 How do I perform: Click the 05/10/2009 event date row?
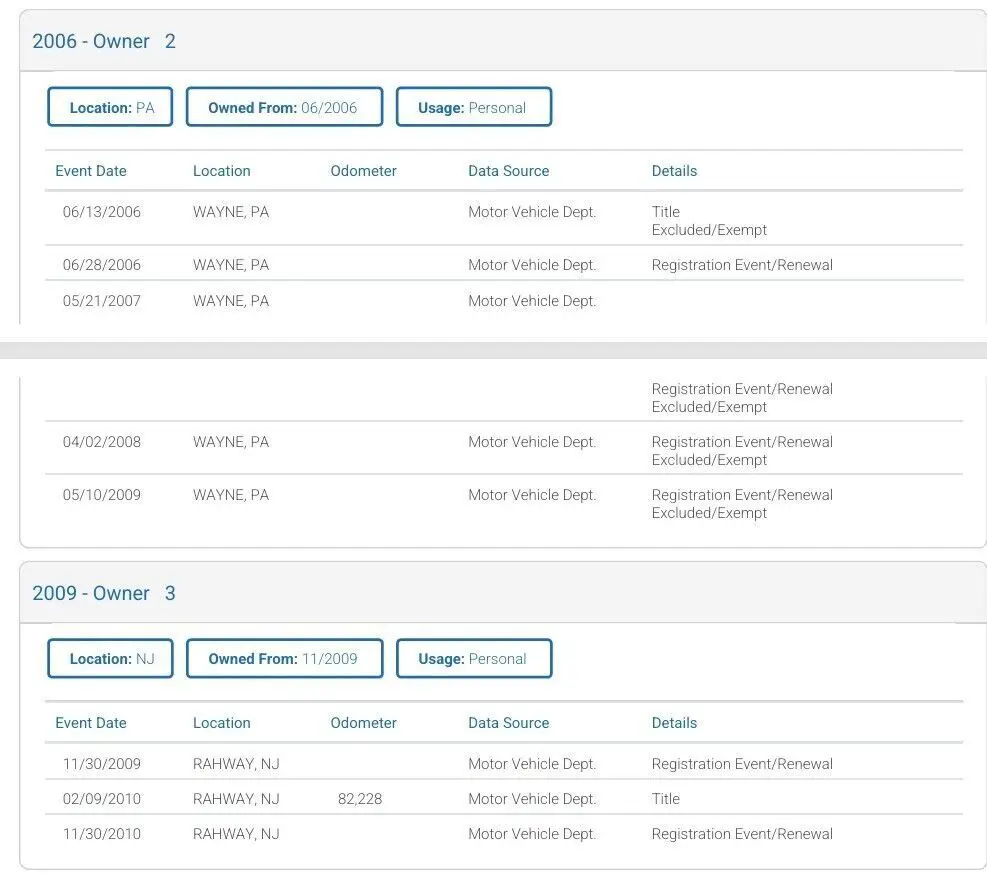pos(102,495)
